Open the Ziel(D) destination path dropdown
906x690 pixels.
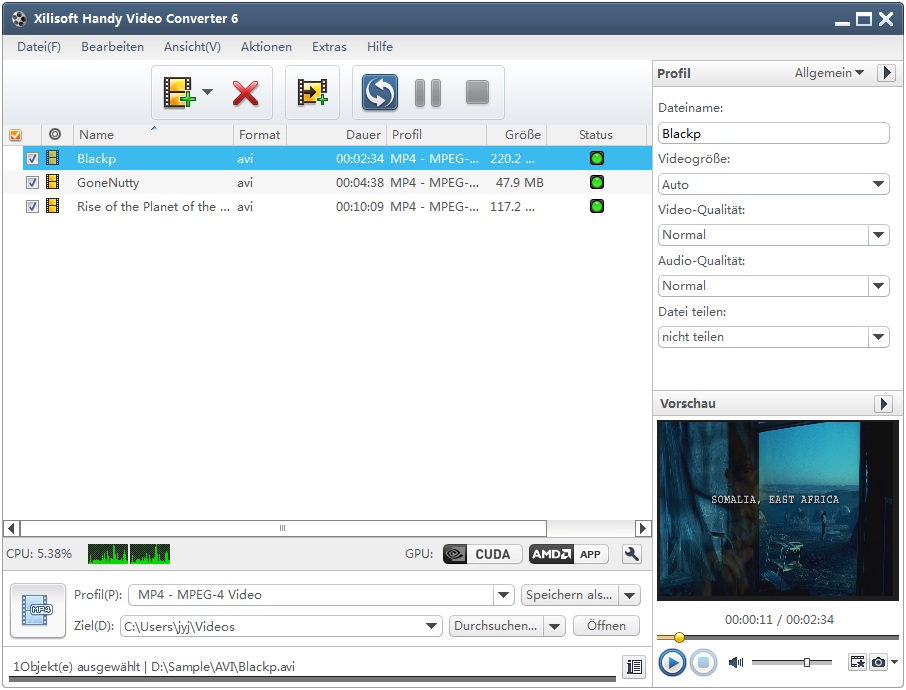tap(431, 626)
